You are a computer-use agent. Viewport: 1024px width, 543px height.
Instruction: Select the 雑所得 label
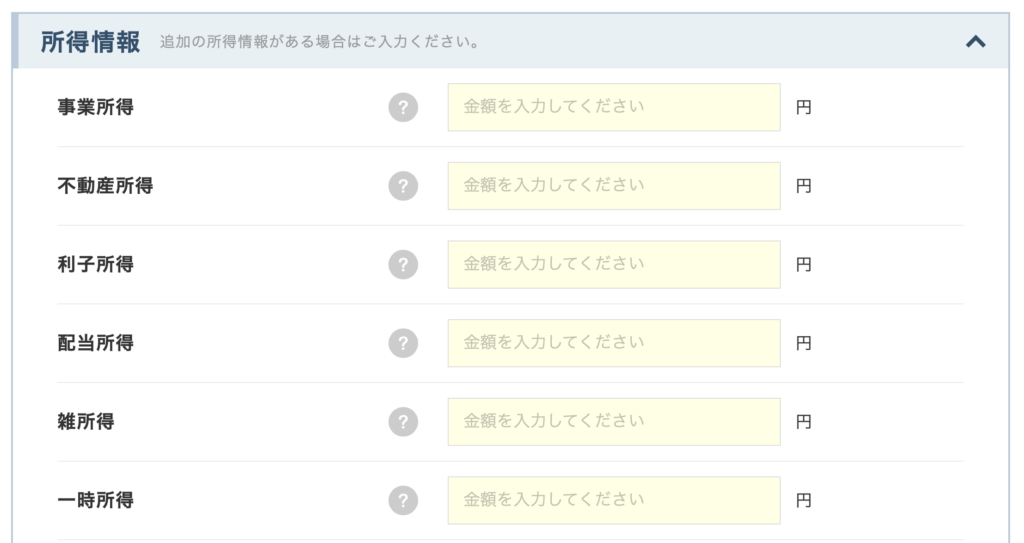tap(86, 421)
